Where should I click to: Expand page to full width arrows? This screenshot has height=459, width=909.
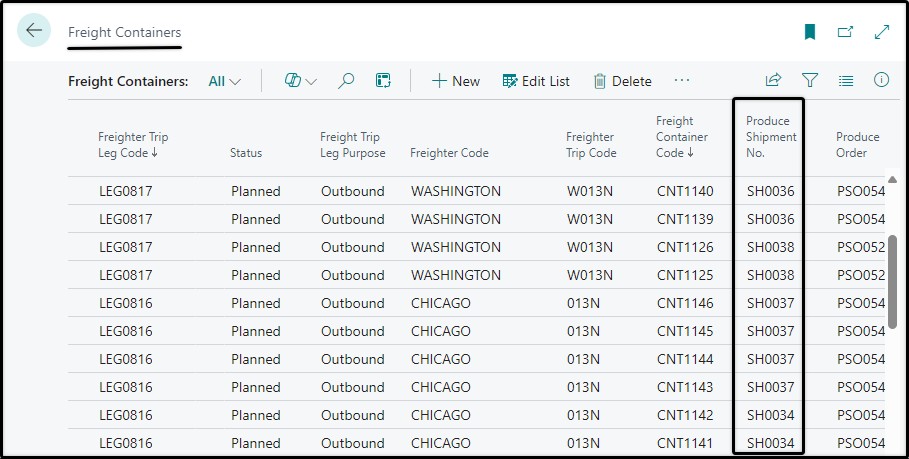click(x=881, y=32)
